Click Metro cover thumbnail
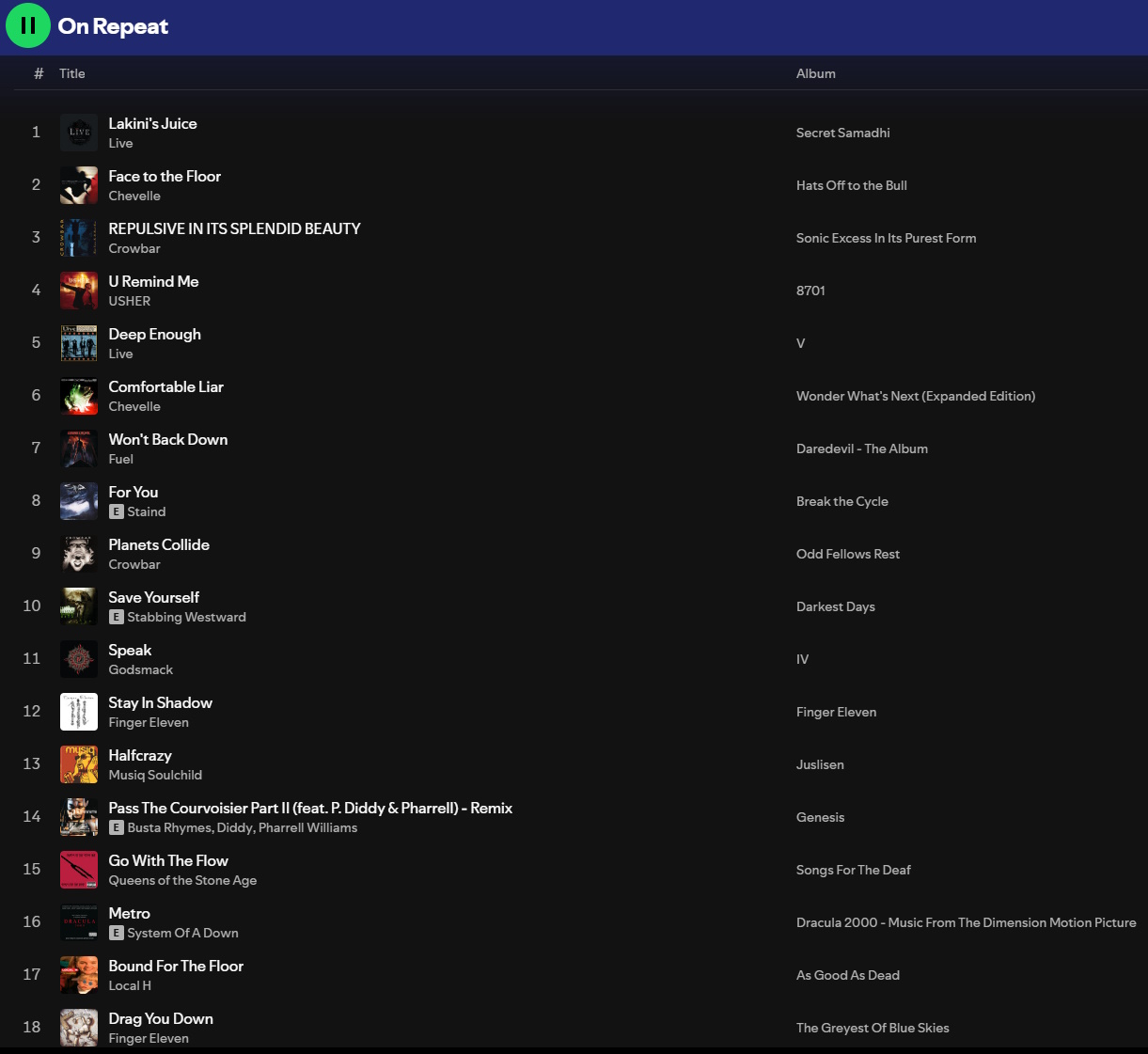 point(79,922)
